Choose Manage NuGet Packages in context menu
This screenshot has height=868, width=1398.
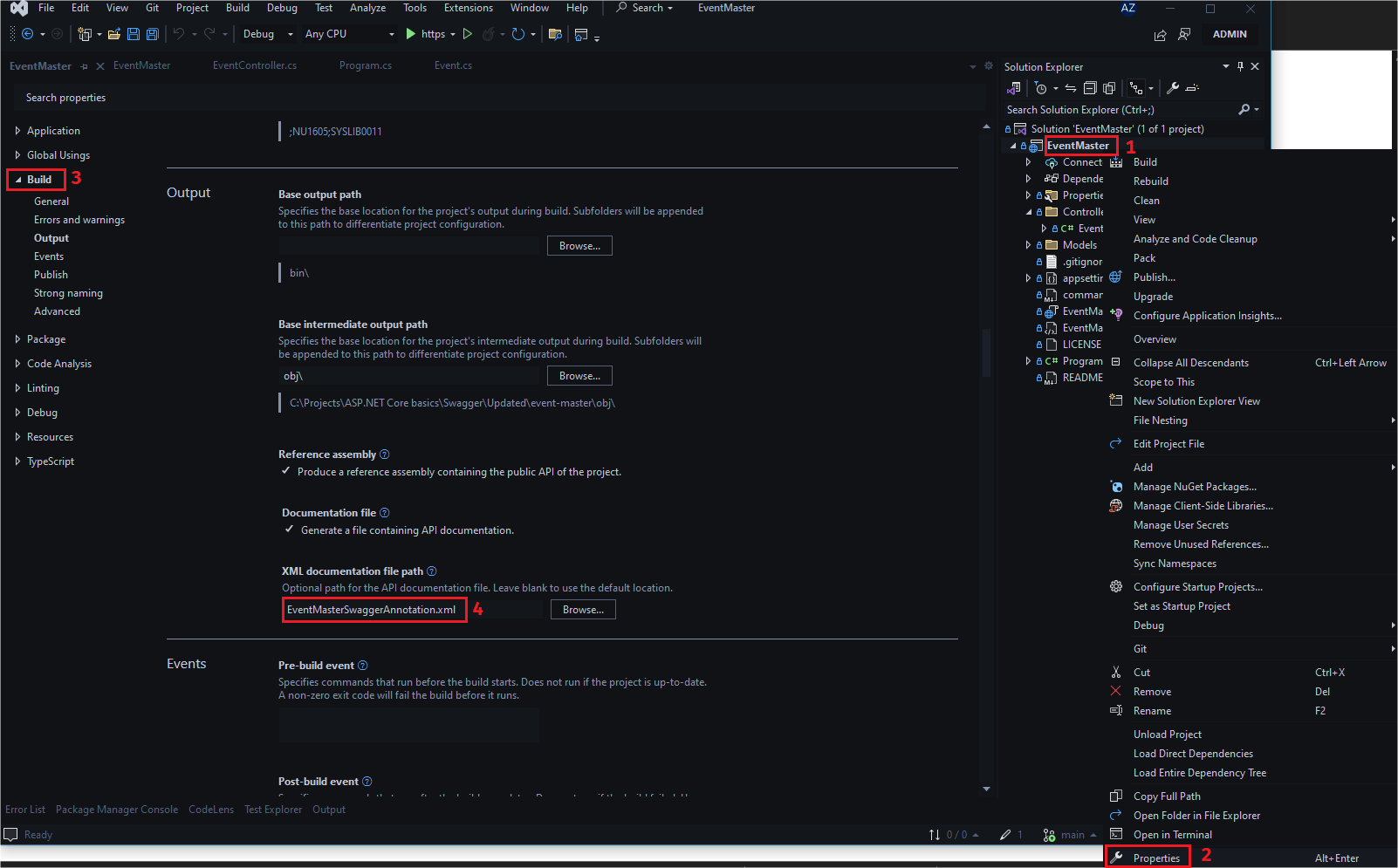1195,487
